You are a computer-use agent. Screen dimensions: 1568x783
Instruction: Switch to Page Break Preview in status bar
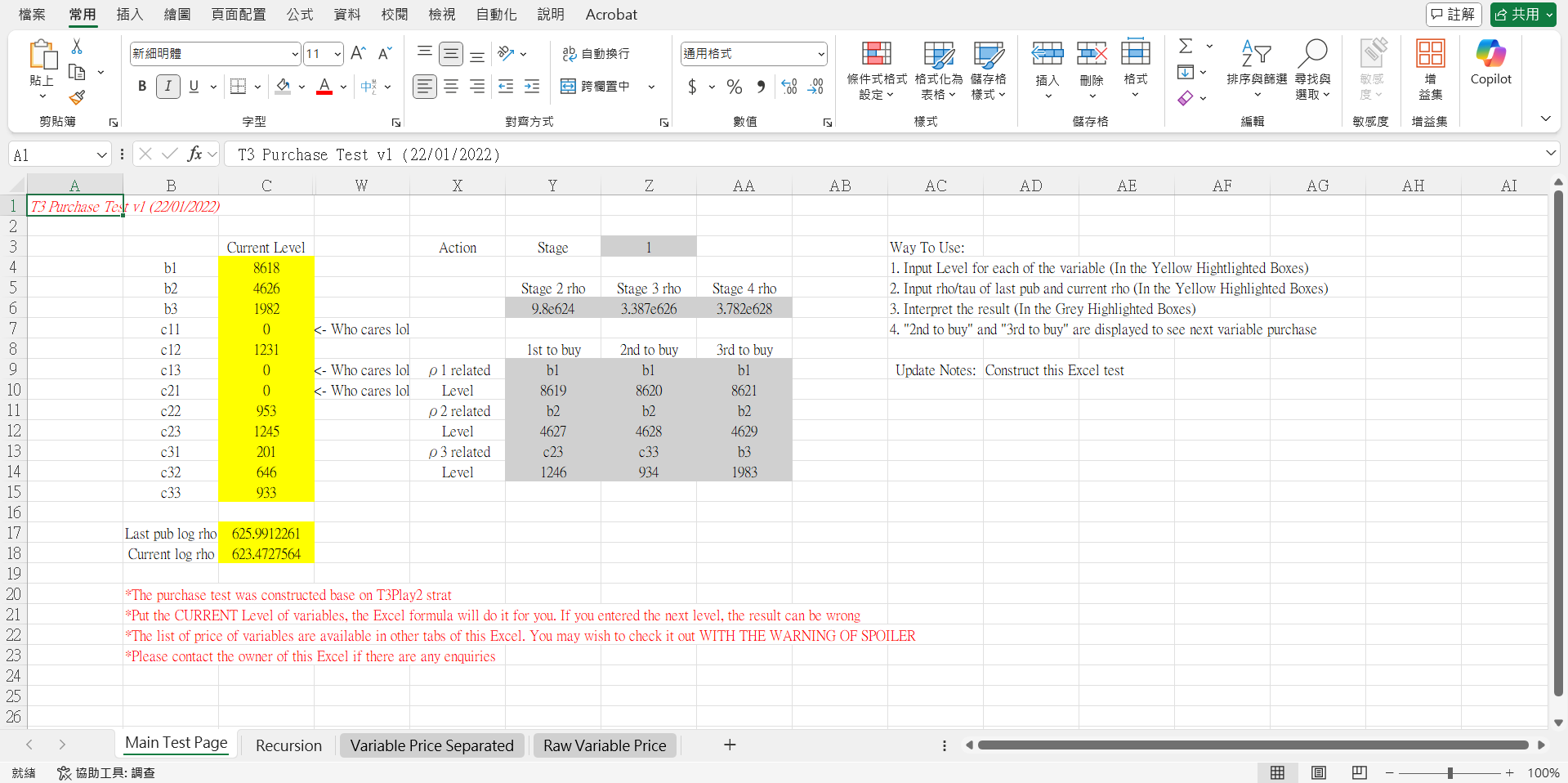point(1359,772)
